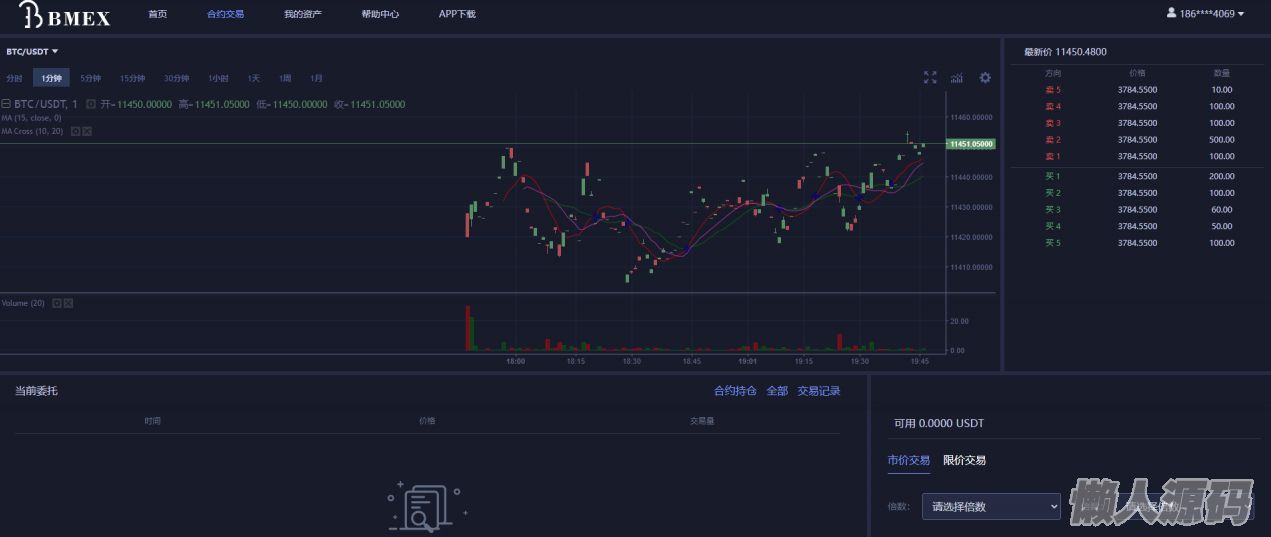Click the BMEX logo

pyautogui.click(x=65, y=15)
